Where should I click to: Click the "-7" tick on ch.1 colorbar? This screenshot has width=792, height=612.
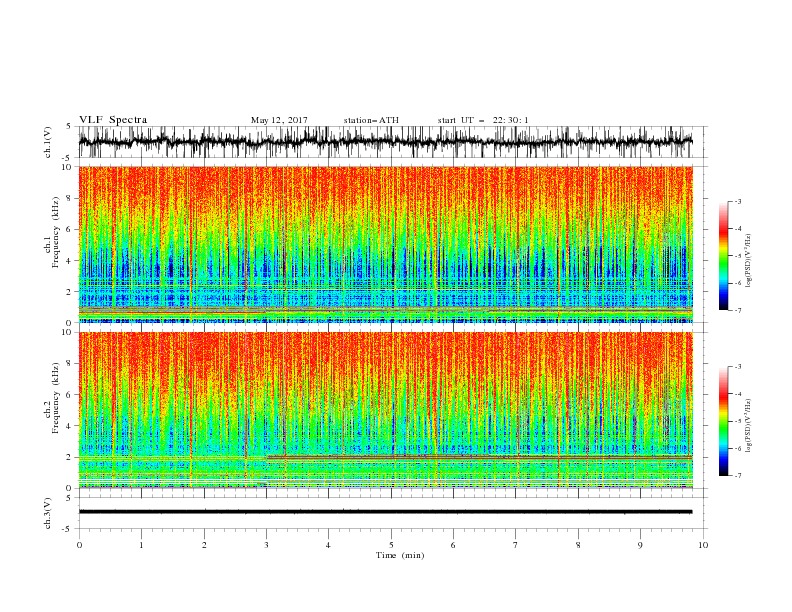point(737,310)
